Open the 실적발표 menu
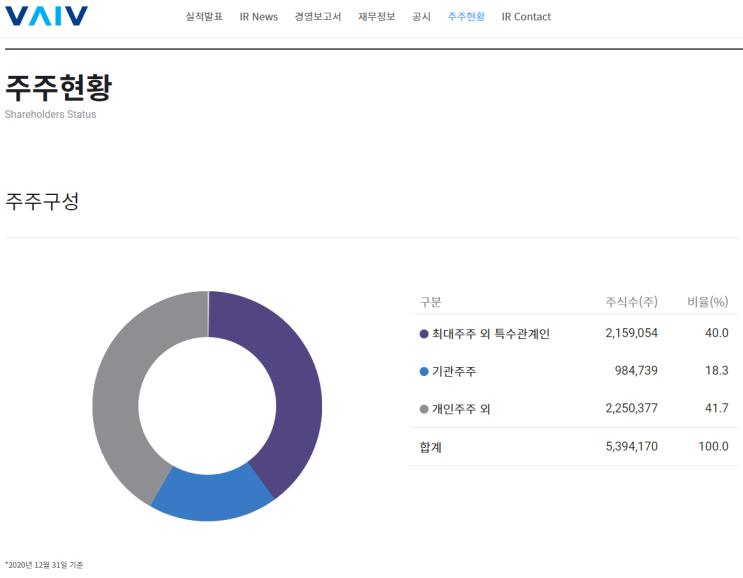743x578 pixels. (x=204, y=17)
